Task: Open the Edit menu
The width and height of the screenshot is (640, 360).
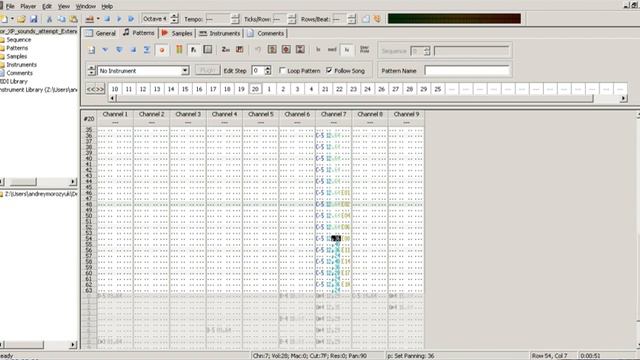Action: (47, 6)
